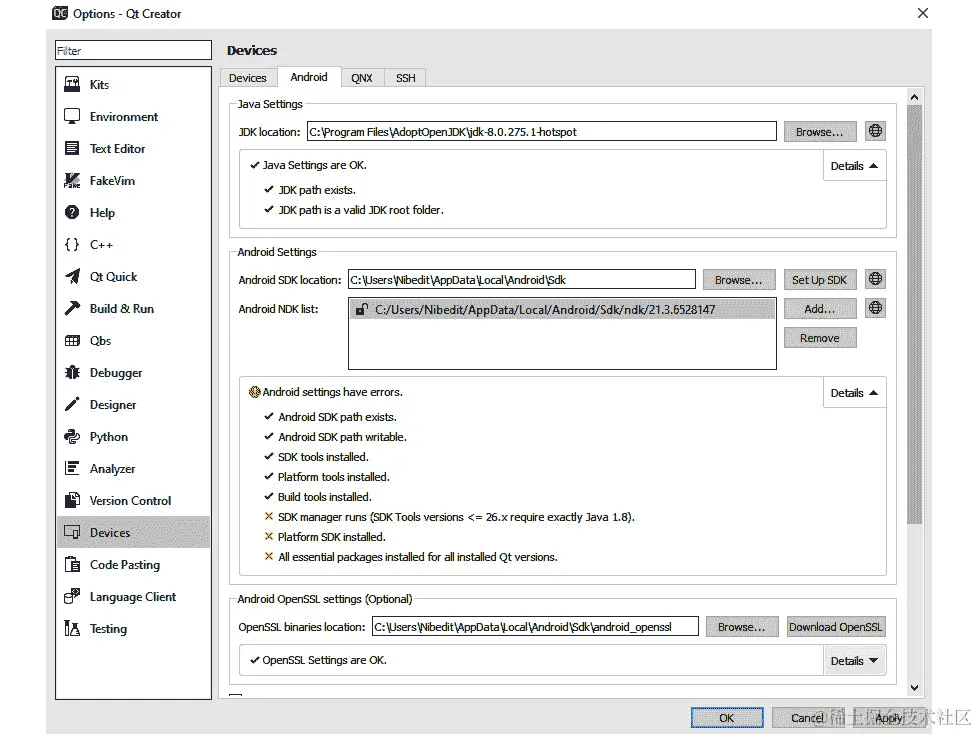Open Android NDK download globe icon
Image resolution: width=978 pixels, height=734 pixels.
pos(876,308)
